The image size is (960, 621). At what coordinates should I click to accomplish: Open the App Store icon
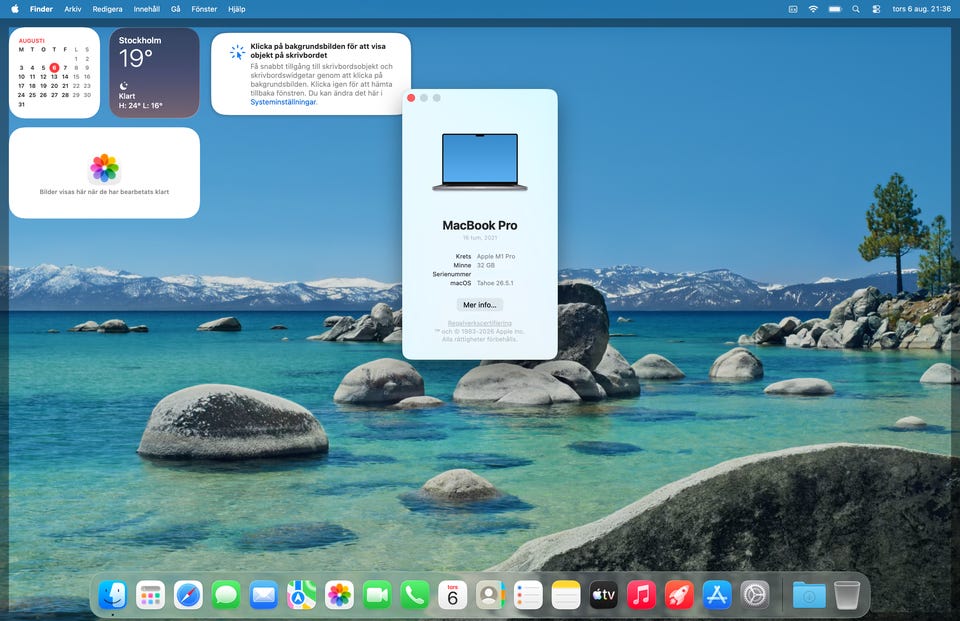tap(717, 595)
